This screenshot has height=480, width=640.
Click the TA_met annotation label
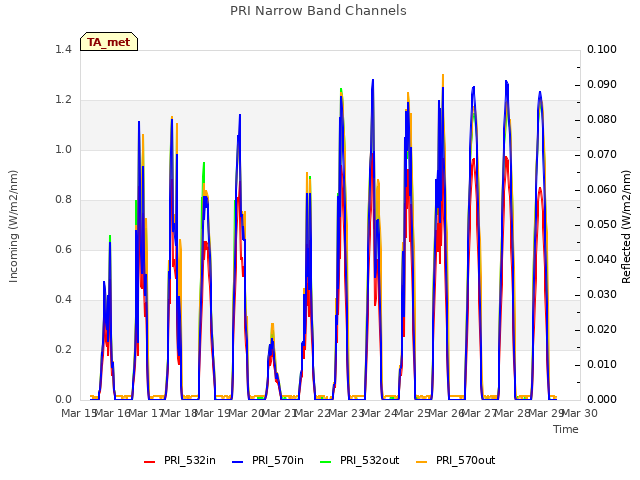pyautogui.click(x=109, y=42)
